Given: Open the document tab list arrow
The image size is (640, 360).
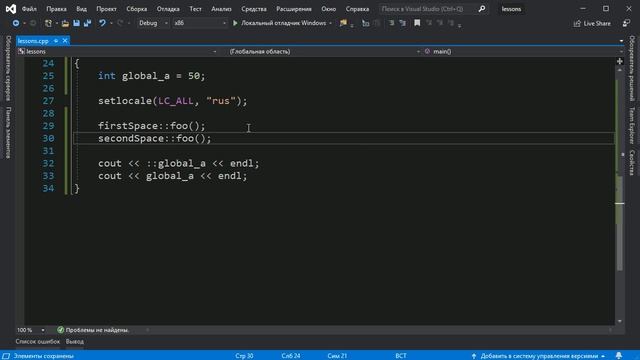Looking at the screenshot, I should pyautogui.click(x=621, y=41).
